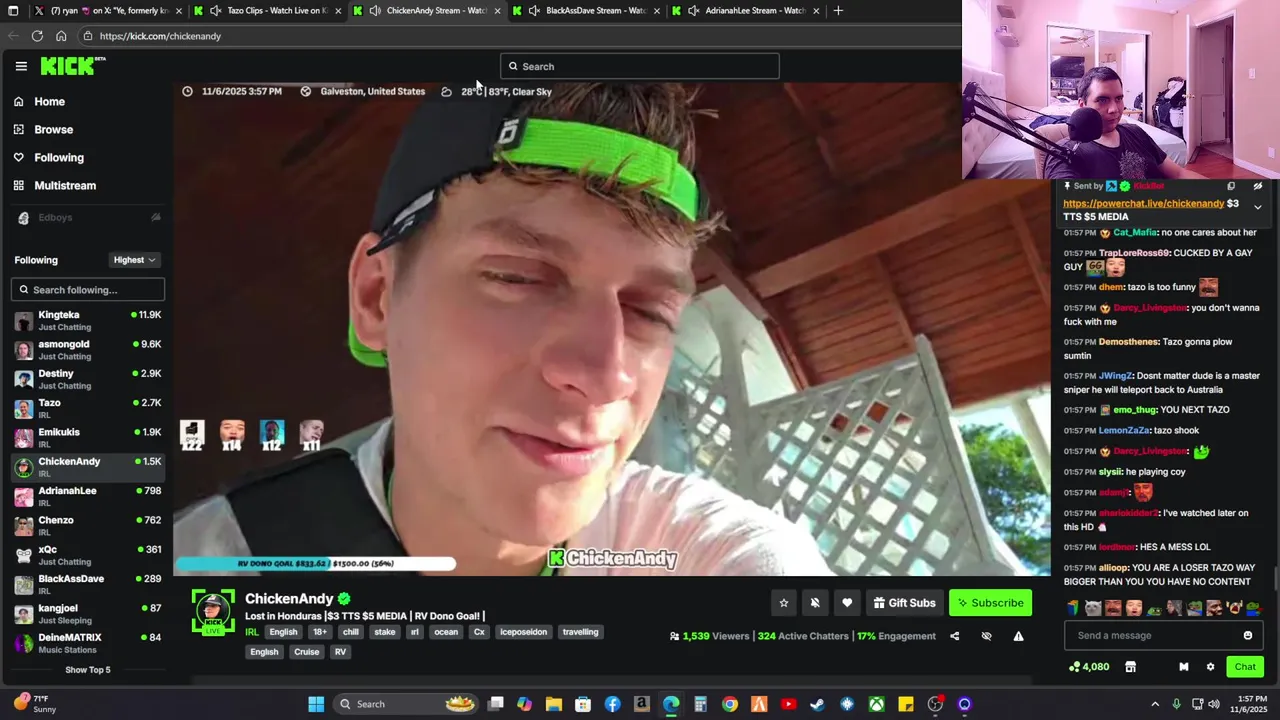Show hidden system tray icons
This screenshot has height=720, width=1280.
(1155, 704)
